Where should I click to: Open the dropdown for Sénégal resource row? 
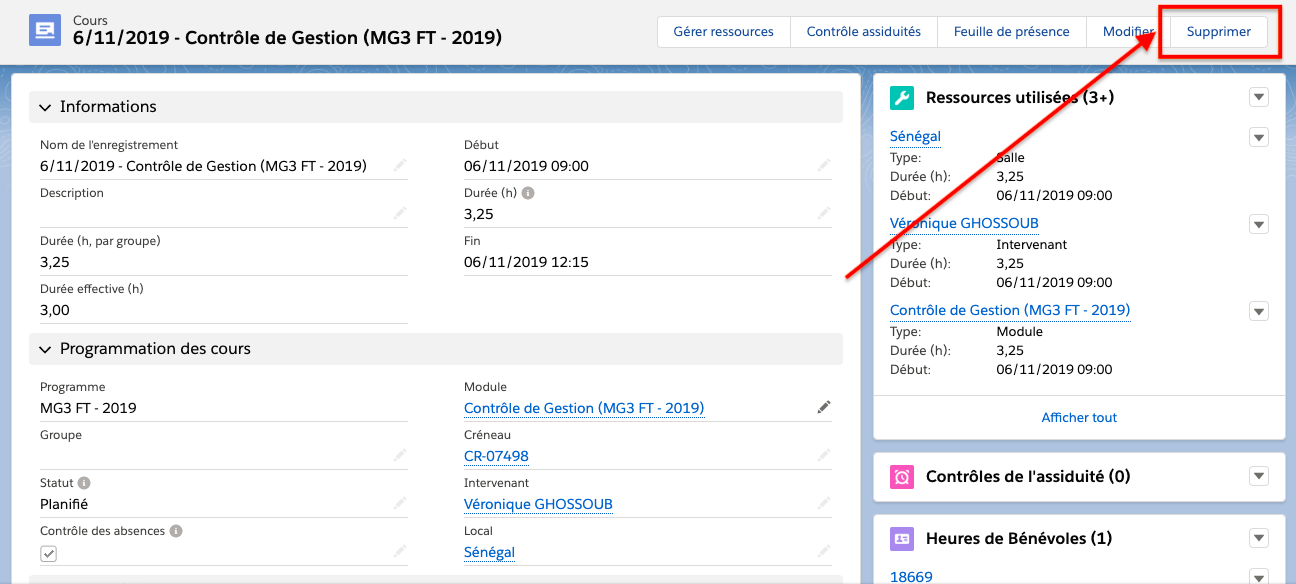[x=1259, y=137]
